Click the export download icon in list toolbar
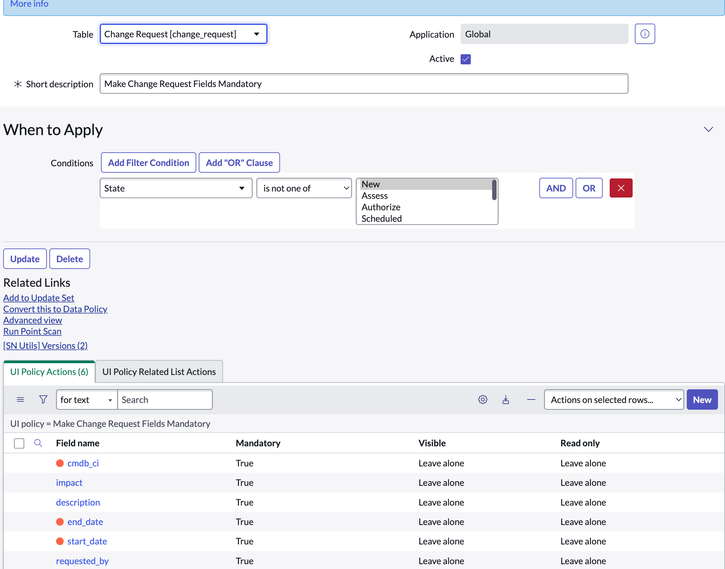The width and height of the screenshot is (725, 569). click(505, 399)
